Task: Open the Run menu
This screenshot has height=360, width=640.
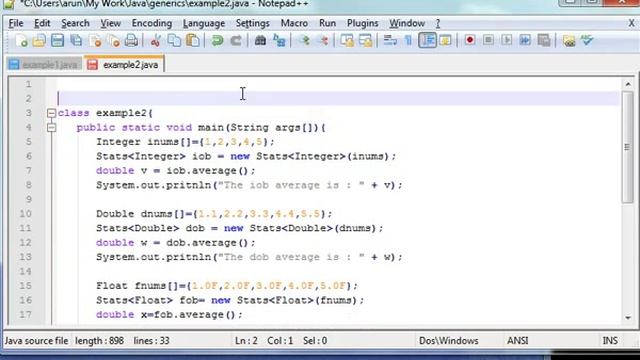Action: click(x=327, y=23)
